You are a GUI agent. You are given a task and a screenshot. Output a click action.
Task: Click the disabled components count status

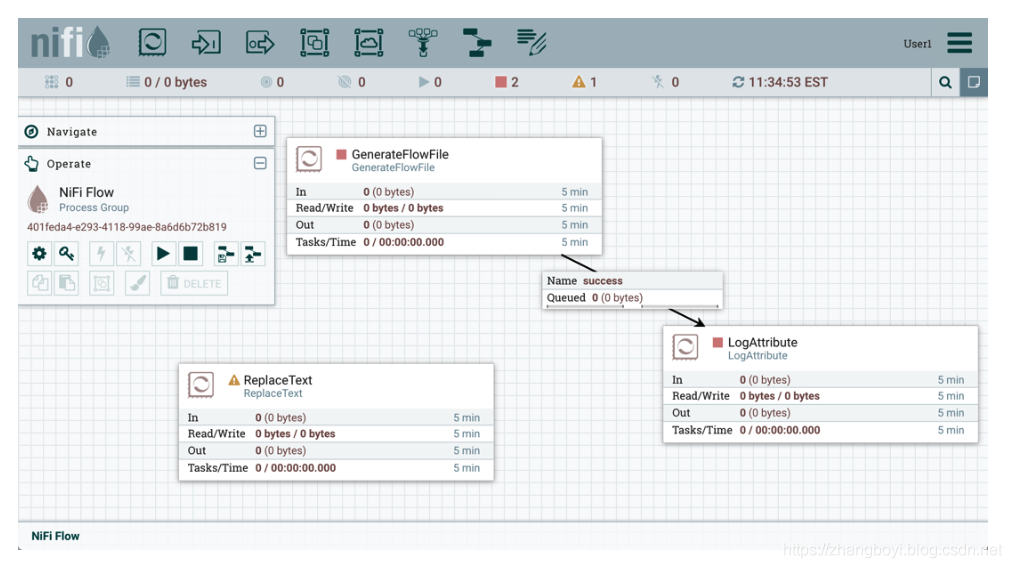point(665,82)
